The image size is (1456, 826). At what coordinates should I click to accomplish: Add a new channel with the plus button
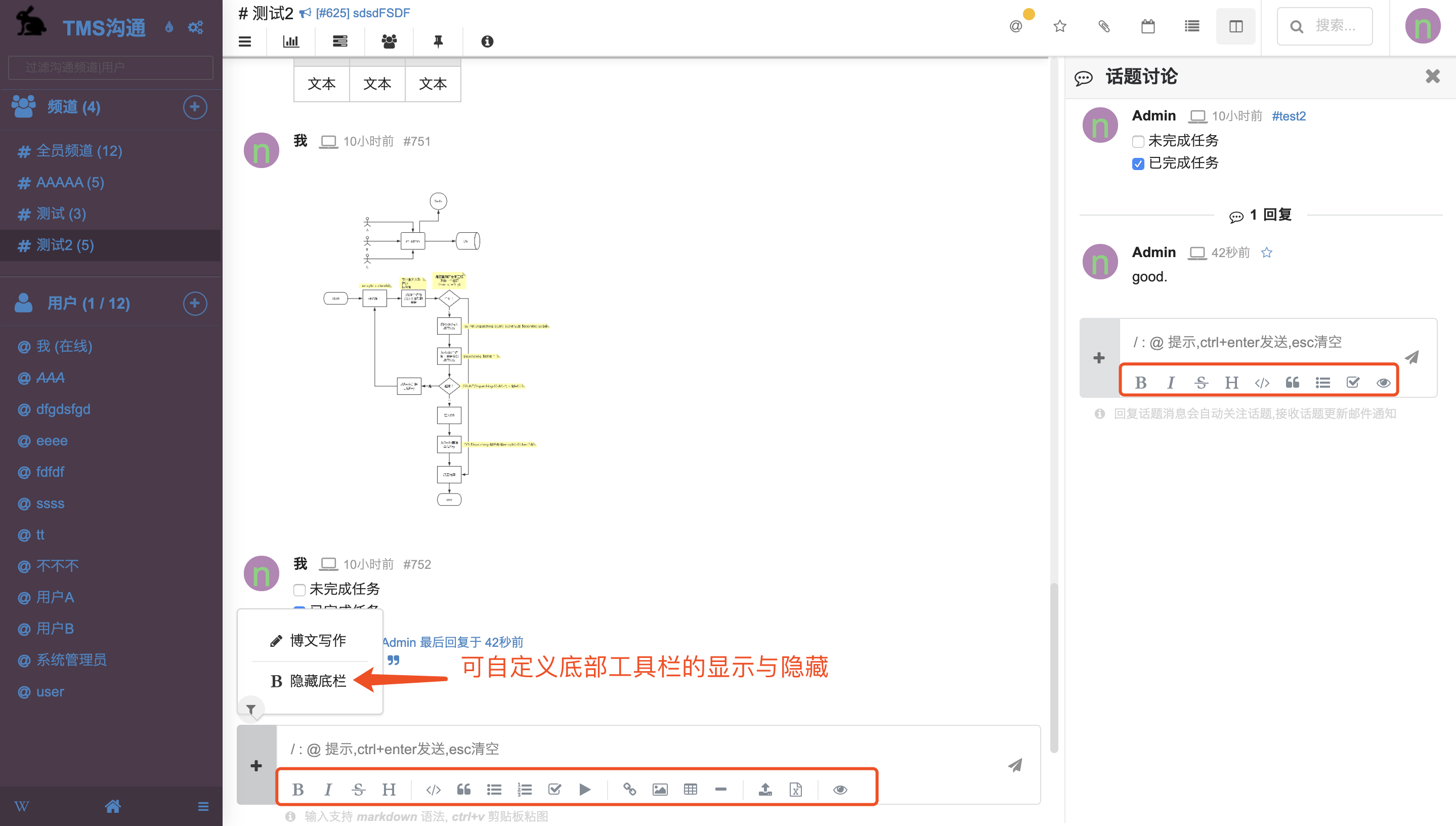(194, 107)
